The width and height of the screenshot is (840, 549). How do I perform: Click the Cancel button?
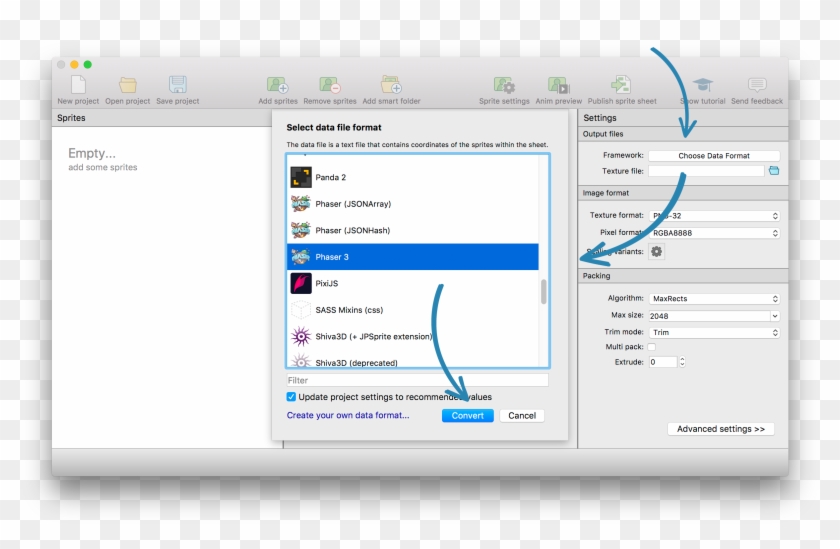pyautogui.click(x=522, y=416)
